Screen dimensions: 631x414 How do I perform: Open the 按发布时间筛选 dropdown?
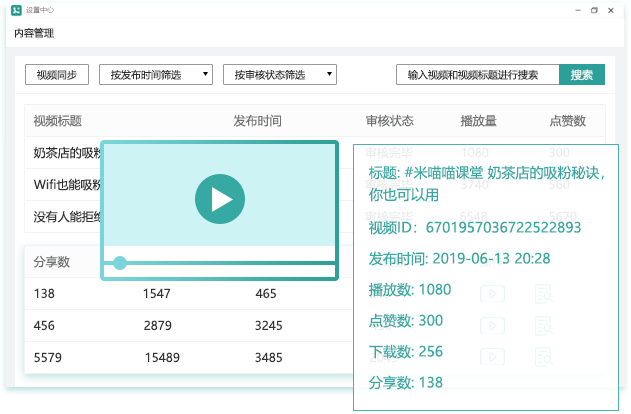click(x=160, y=75)
